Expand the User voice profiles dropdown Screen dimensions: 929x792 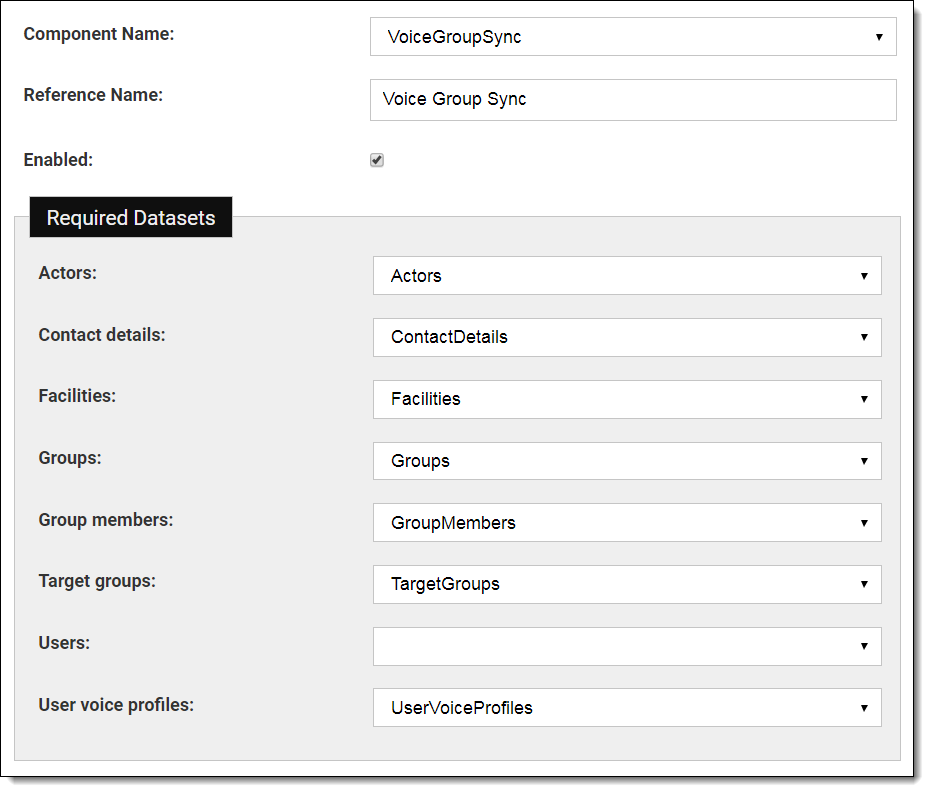coord(627,708)
